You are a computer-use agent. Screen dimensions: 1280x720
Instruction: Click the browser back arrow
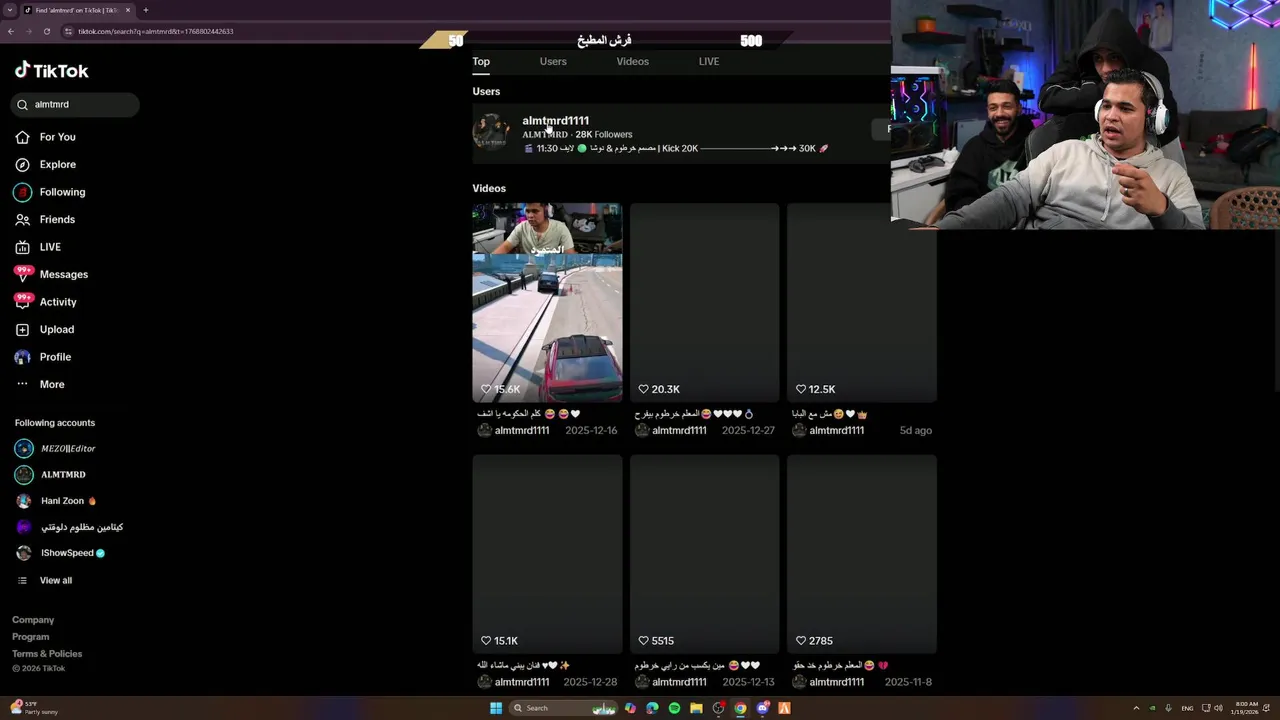pyautogui.click(x=11, y=31)
